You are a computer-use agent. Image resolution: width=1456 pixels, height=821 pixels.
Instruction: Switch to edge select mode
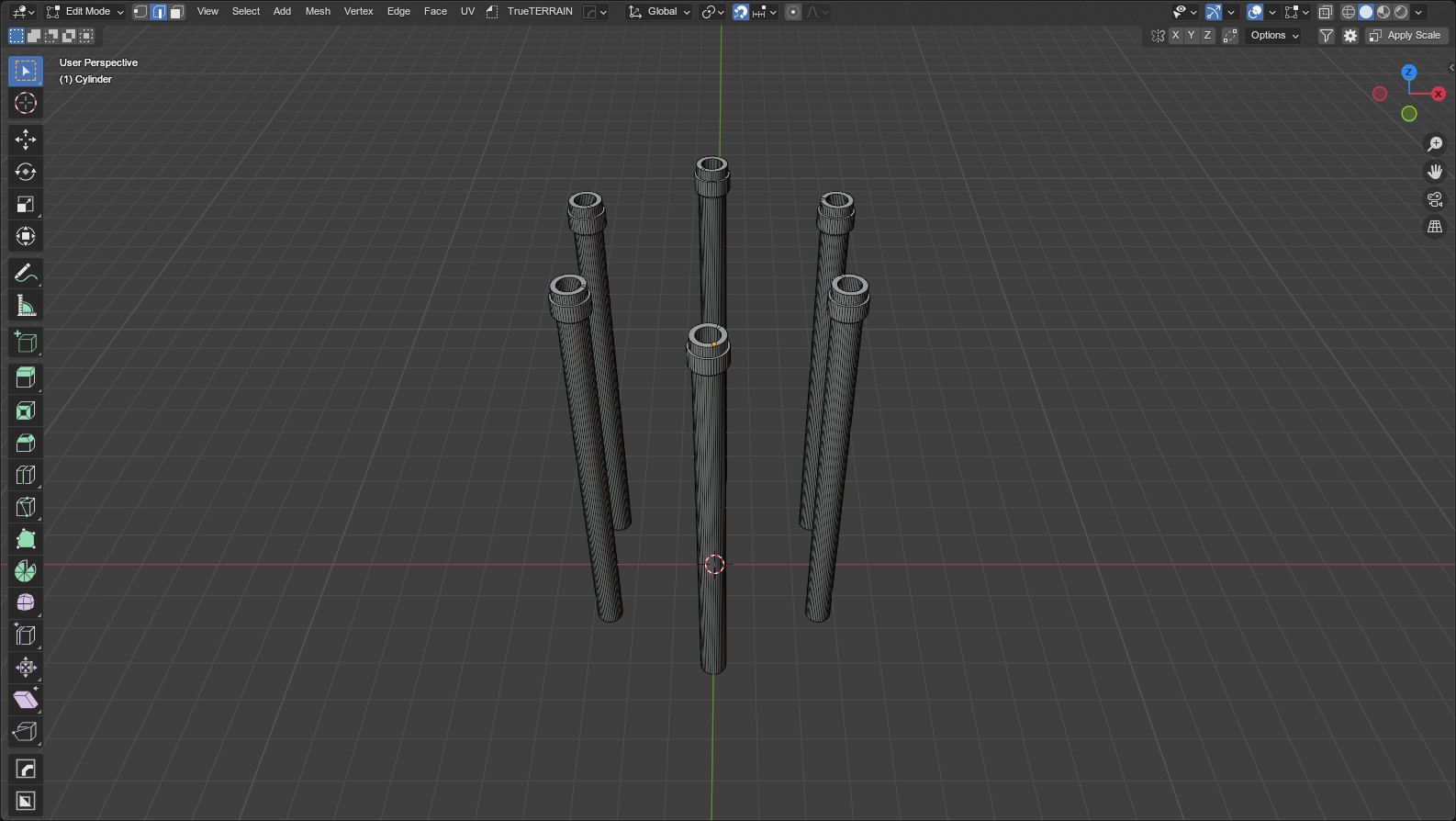tap(159, 12)
